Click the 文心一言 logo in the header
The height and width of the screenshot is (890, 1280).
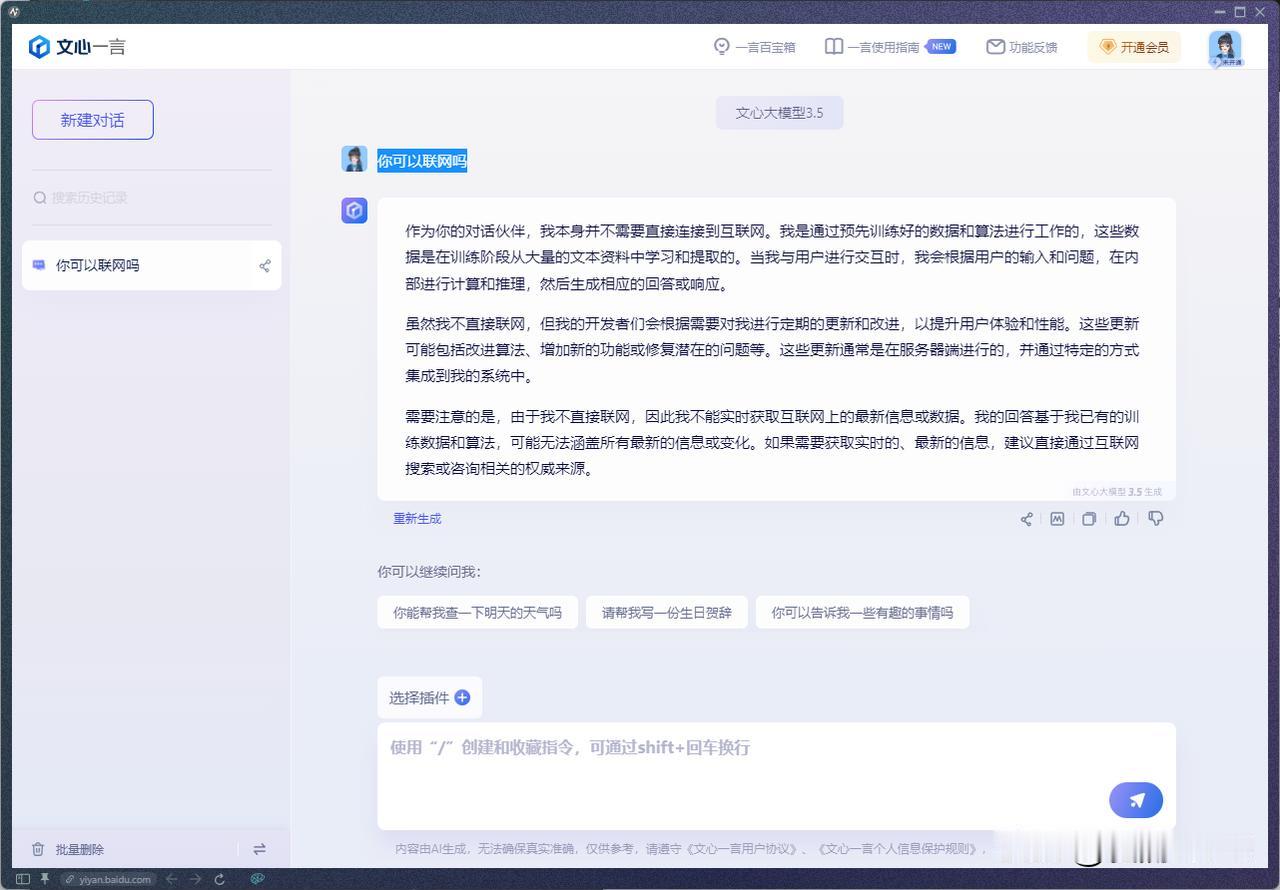[x=77, y=47]
